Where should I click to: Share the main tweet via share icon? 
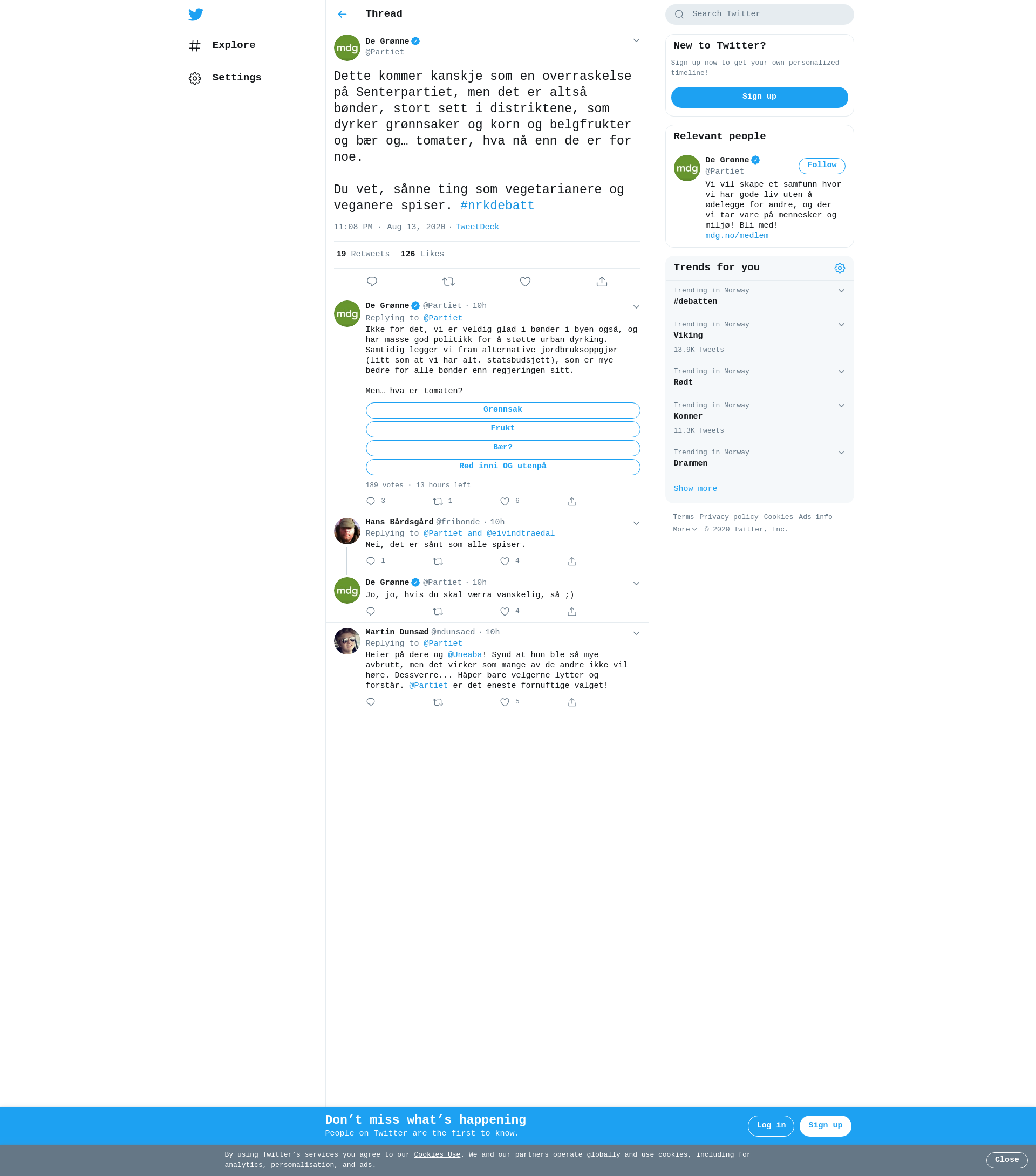coord(602,282)
